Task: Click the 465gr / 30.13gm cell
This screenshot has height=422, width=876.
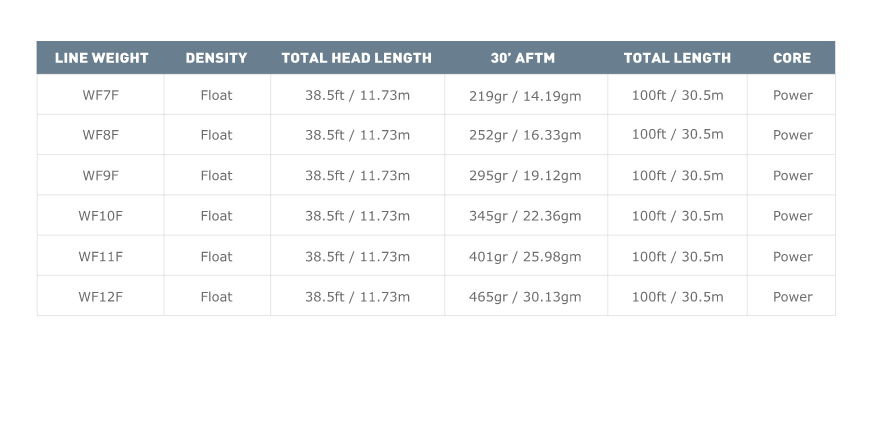Action: 525,297
